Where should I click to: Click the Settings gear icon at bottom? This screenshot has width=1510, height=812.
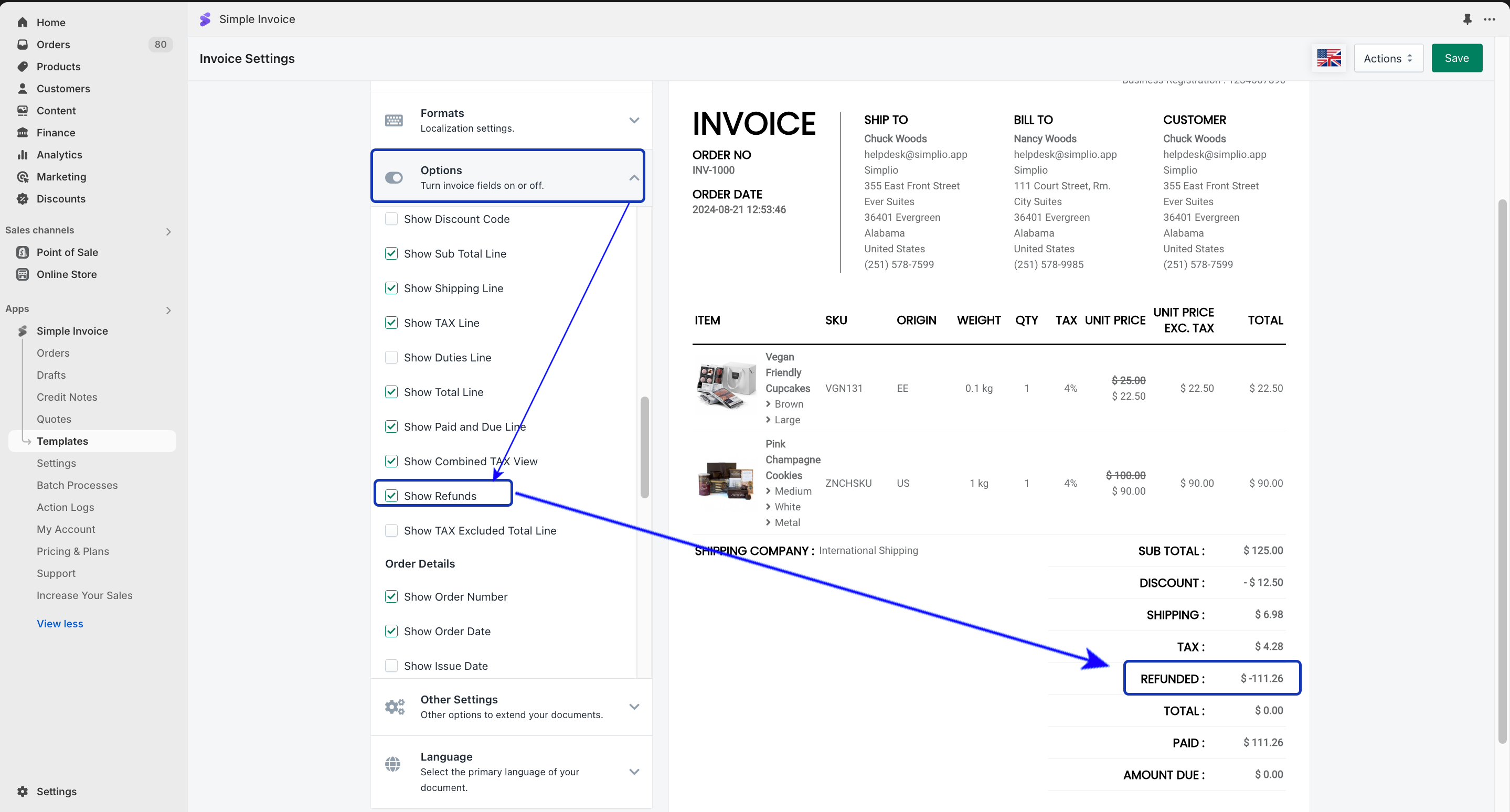point(22,792)
